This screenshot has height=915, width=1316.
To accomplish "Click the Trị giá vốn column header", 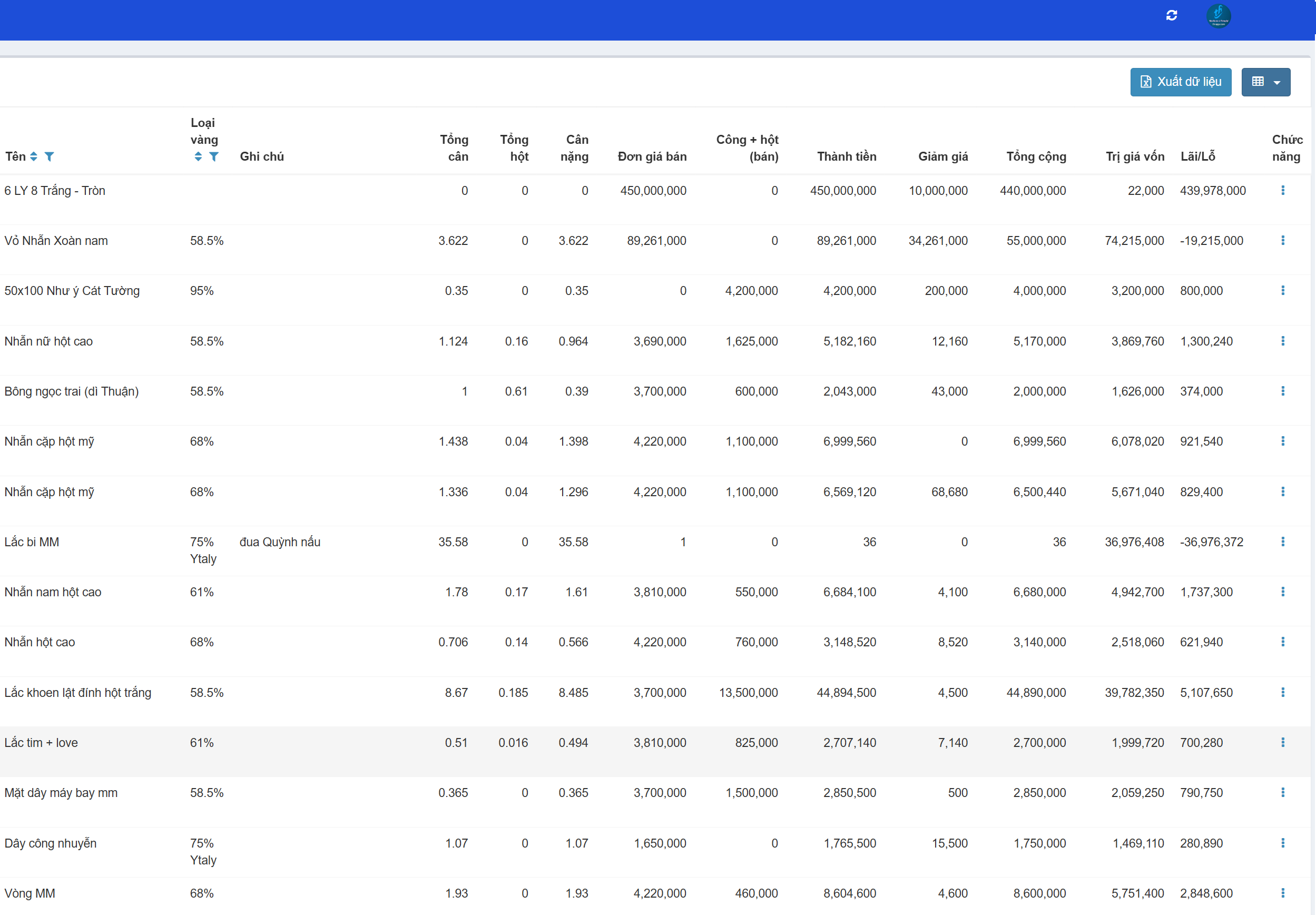I will [1135, 156].
